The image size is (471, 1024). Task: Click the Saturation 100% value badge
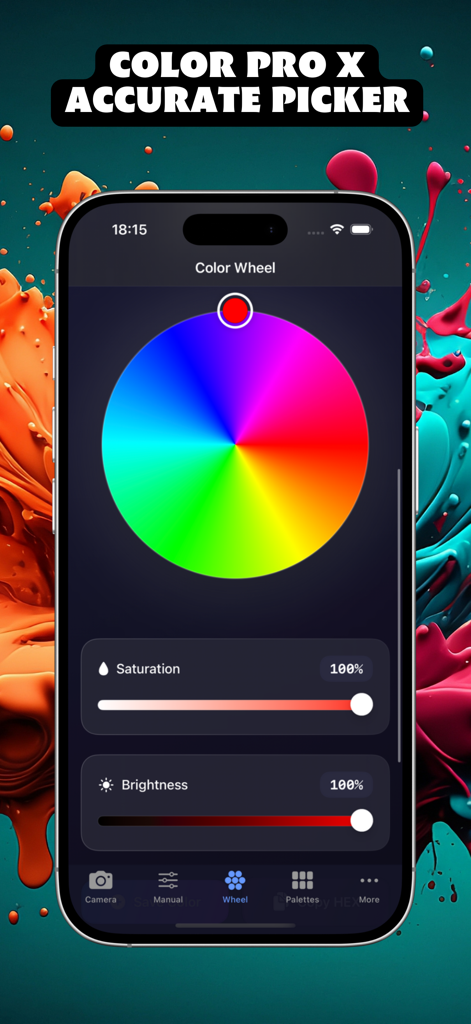pos(346,669)
